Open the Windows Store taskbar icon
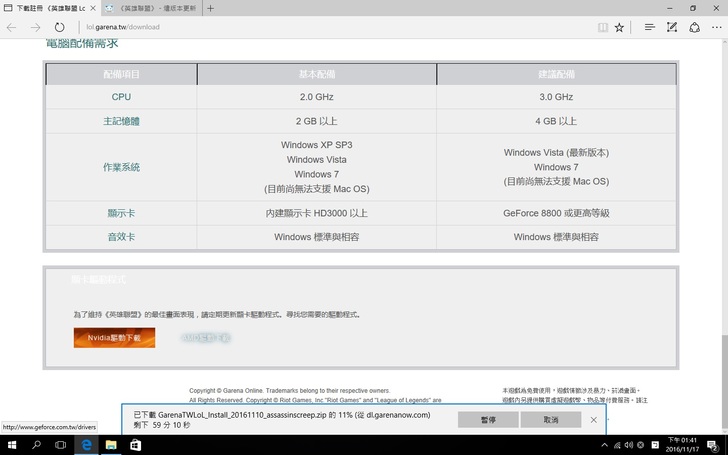This screenshot has width=728, height=455. click(136, 445)
